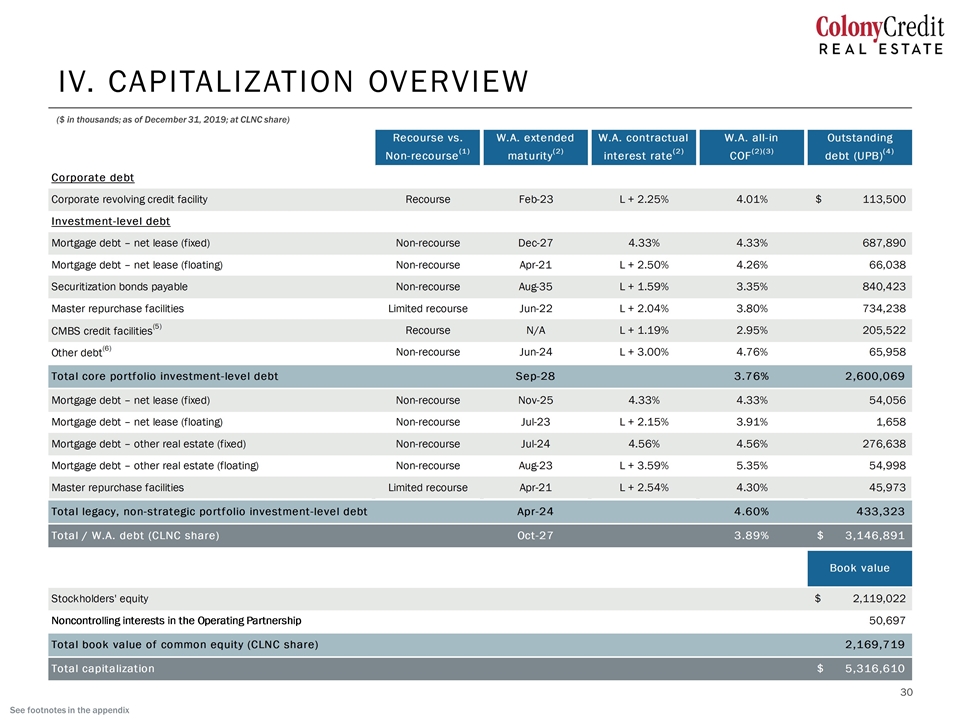Select the 'Total capitalization' row label

pyautogui.click(x=103, y=669)
